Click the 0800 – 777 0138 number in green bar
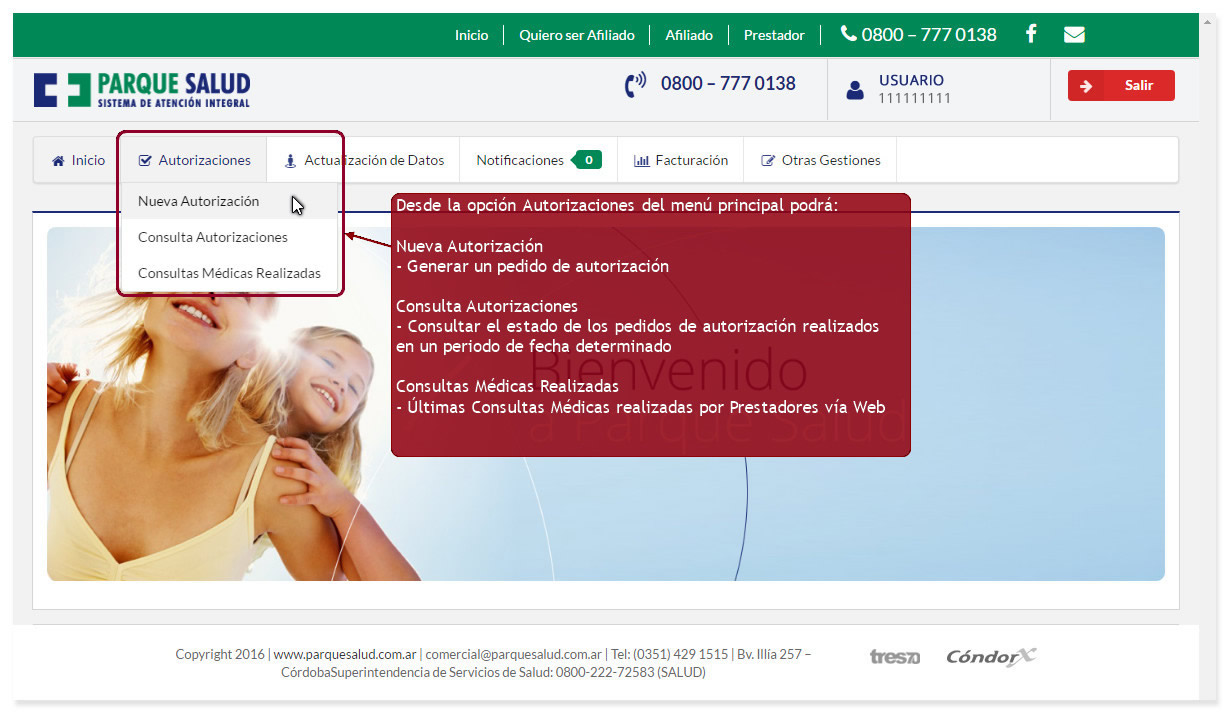Viewport: 1229px width, 713px height. click(929, 34)
